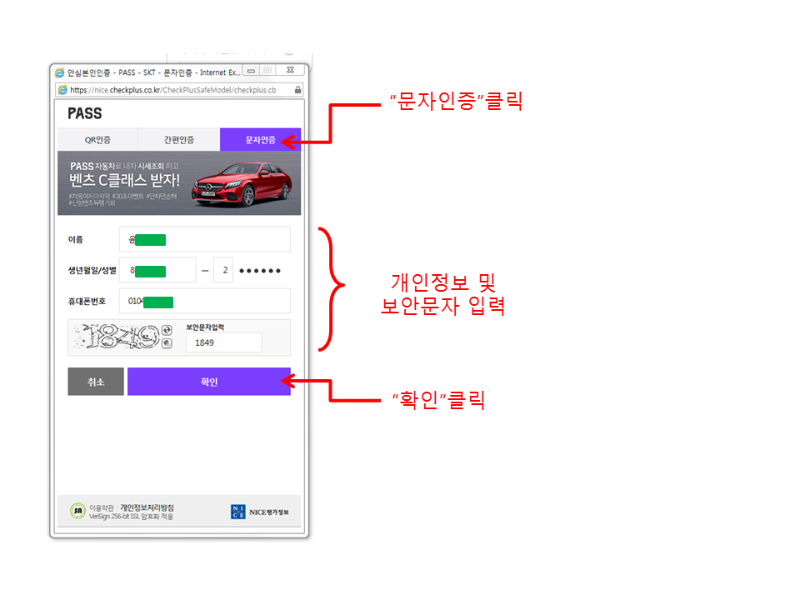Click the PASS logo
The width and height of the screenshot is (800, 600).
point(85,113)
